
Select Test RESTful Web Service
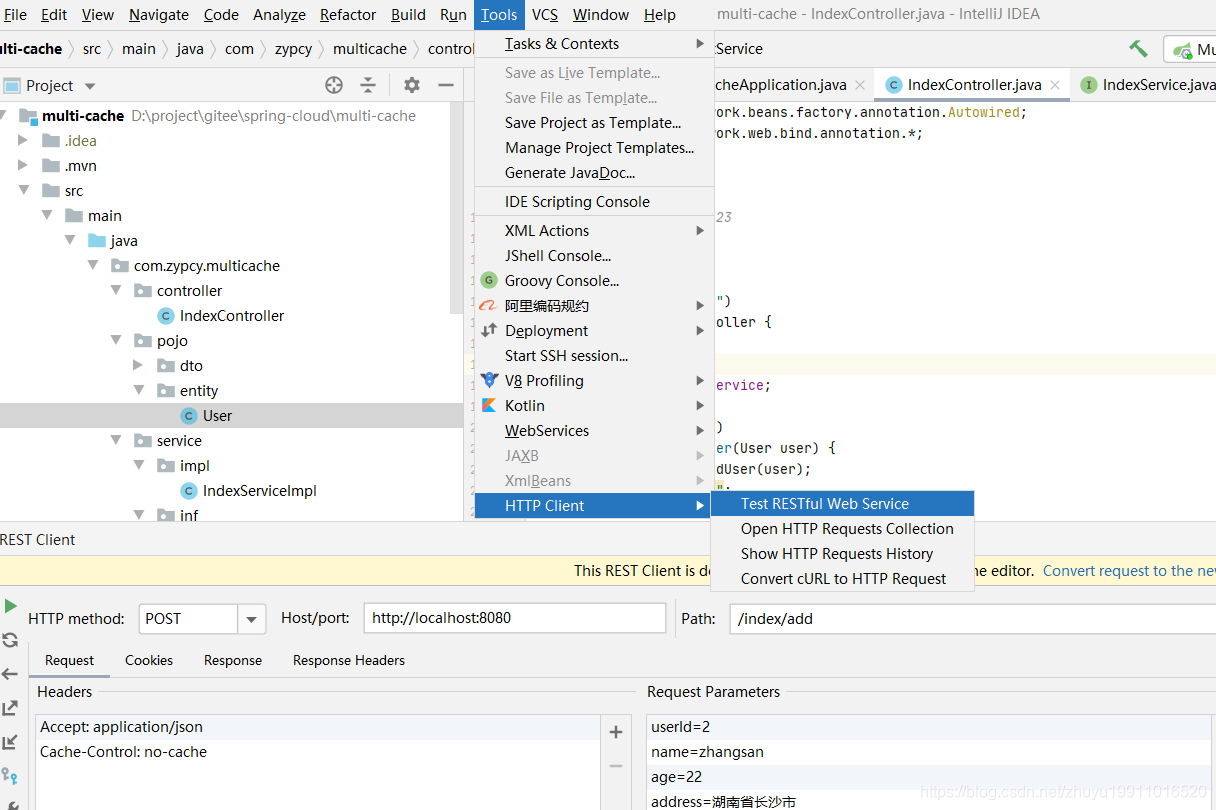842,504
